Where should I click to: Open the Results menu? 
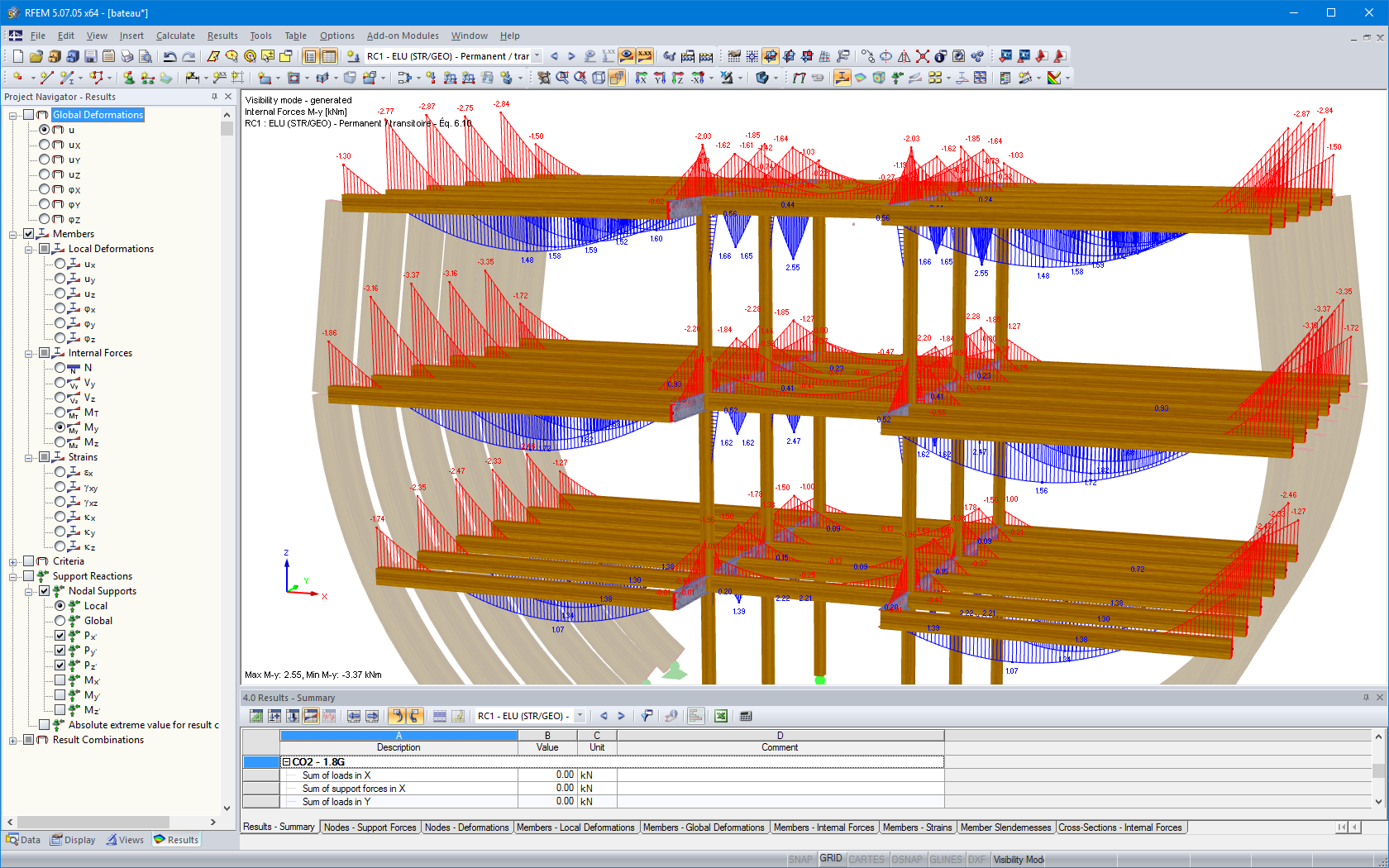222,36
